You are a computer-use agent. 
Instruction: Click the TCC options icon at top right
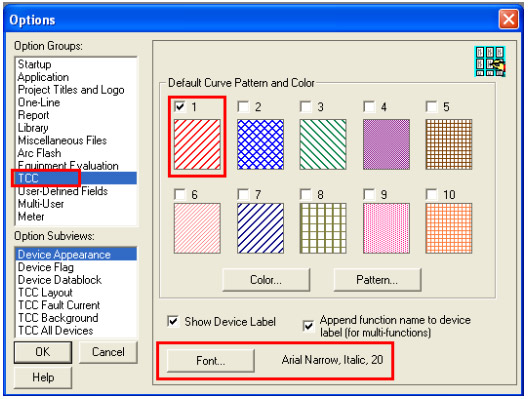pyautogui.click(x=490, y=61)
